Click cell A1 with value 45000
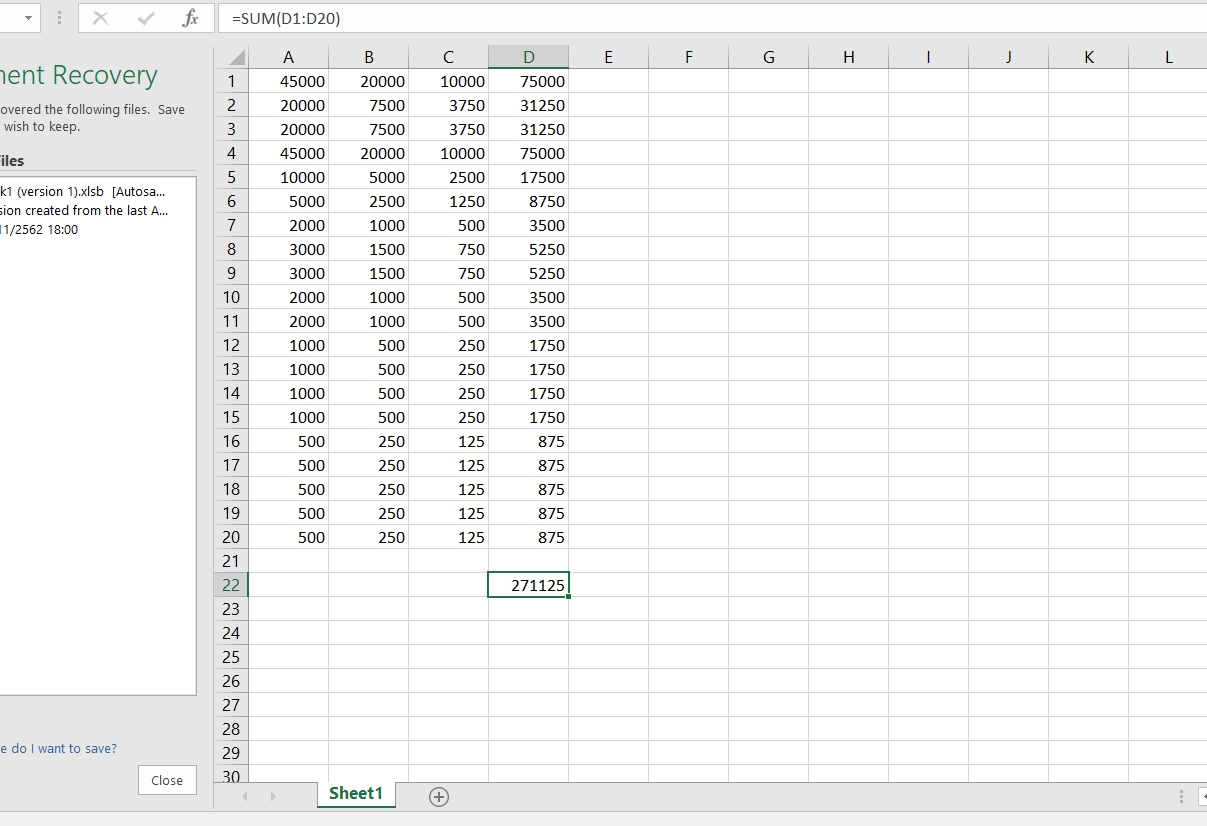This screenshot has width=1207, height=826. [289, 82]
